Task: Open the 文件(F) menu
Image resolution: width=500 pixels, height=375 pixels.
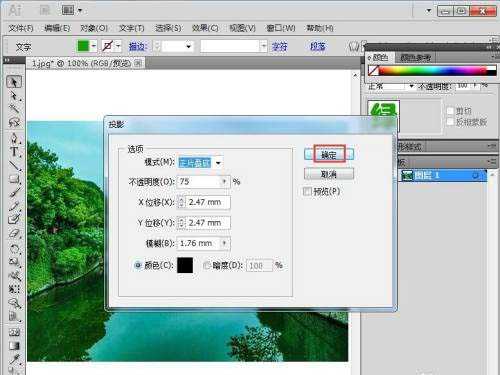Action: [21, 28]
